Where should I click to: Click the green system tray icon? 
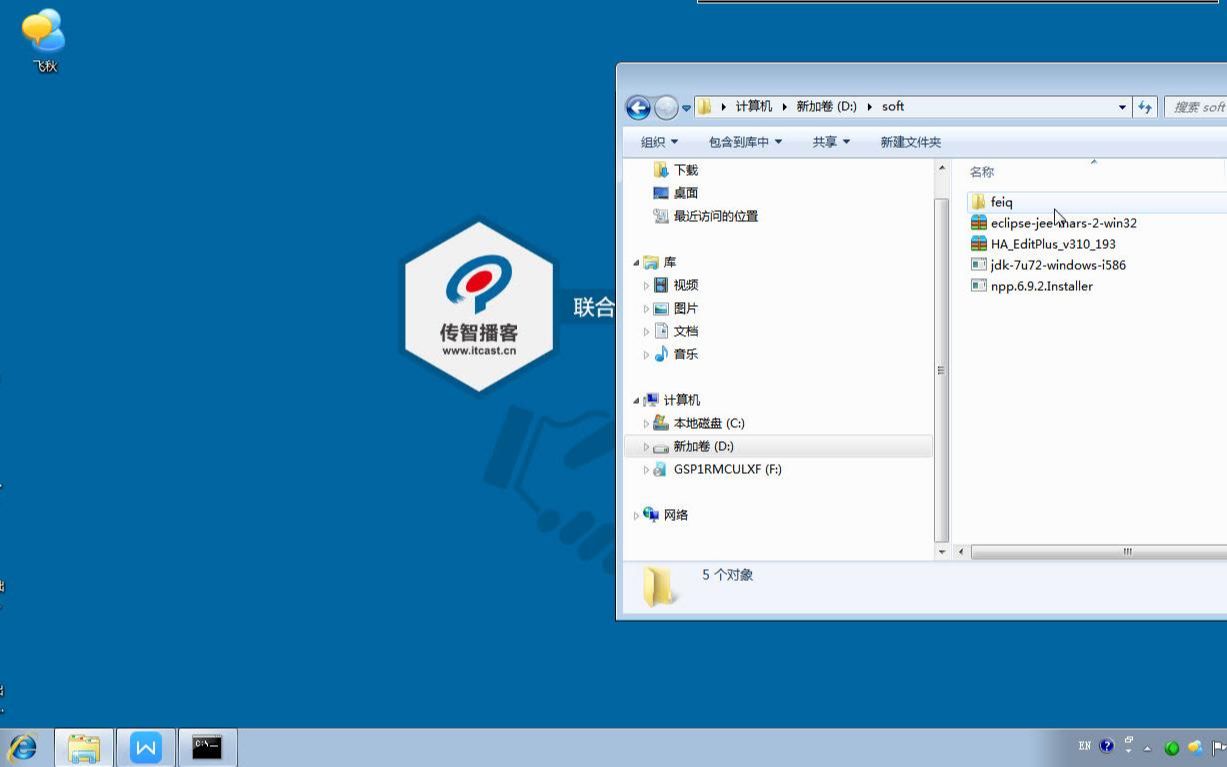pos(1171,746)
